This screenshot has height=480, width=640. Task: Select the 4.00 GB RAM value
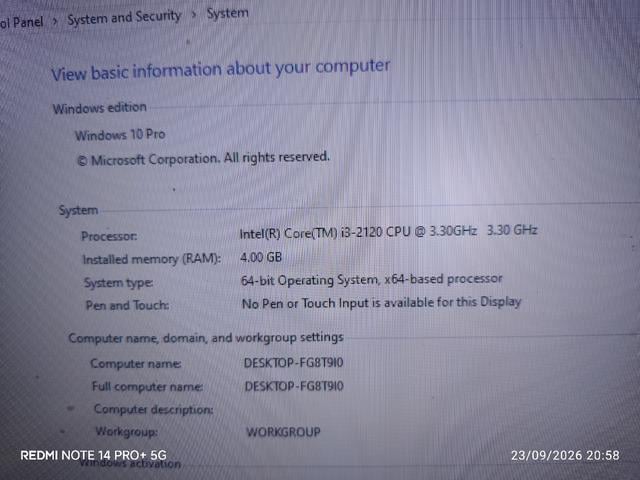tap(261, 257)
